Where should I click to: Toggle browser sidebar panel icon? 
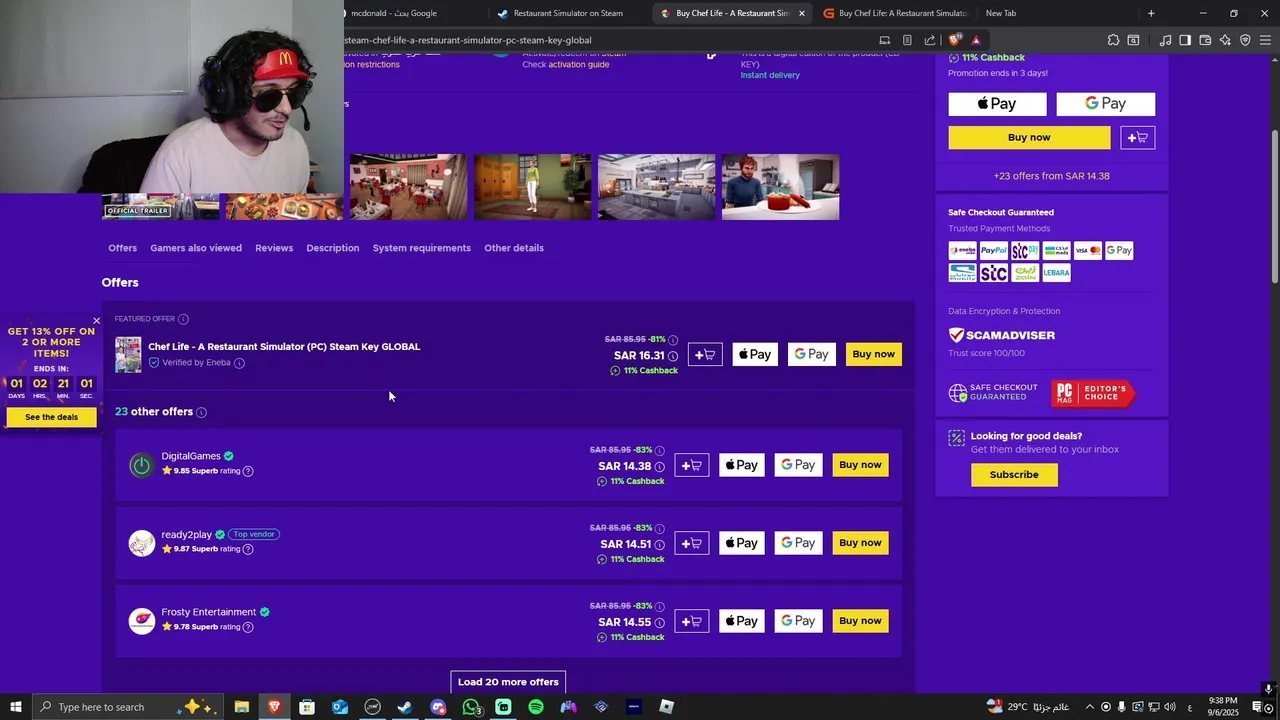(1185, 40)
